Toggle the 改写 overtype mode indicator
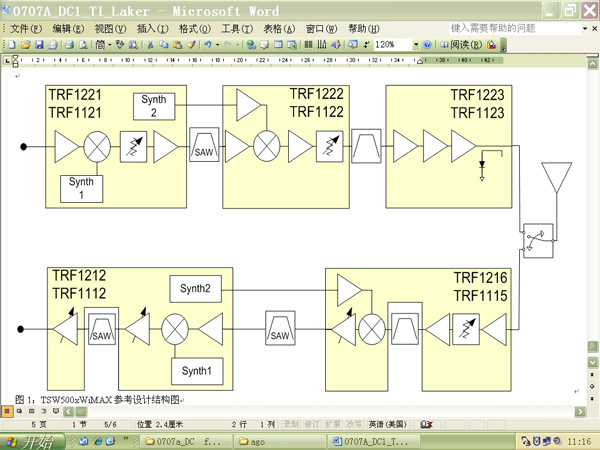The image size is (600, 450). coord(353,424)
